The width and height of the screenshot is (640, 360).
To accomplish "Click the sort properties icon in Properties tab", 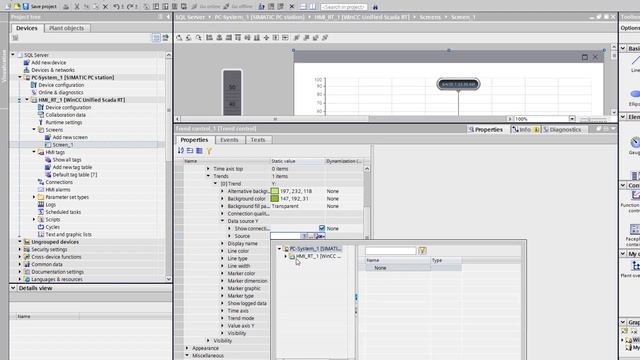I will pyautogui.click(x=181, y=151).
